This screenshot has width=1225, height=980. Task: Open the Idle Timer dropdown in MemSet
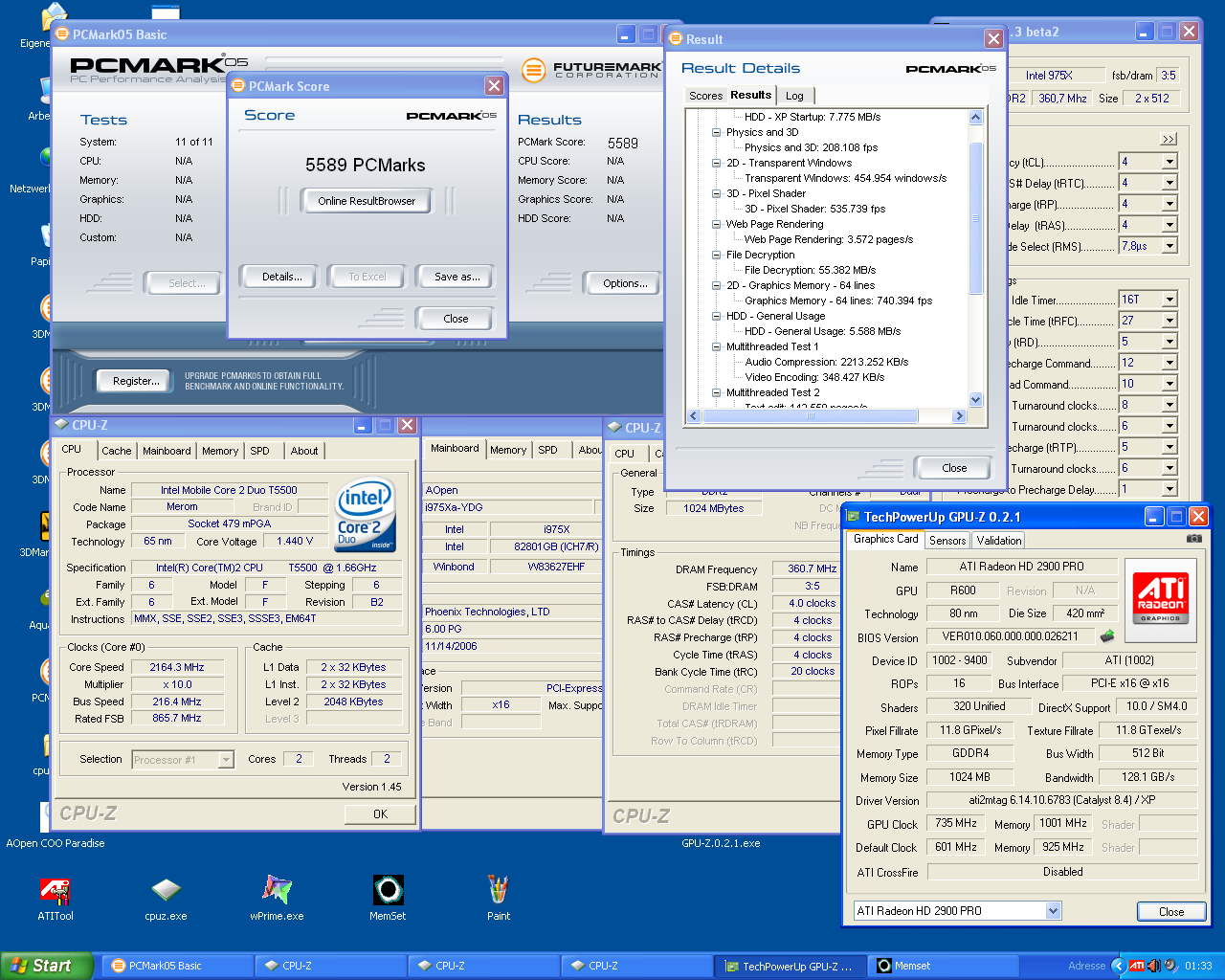pos(1169,300)
